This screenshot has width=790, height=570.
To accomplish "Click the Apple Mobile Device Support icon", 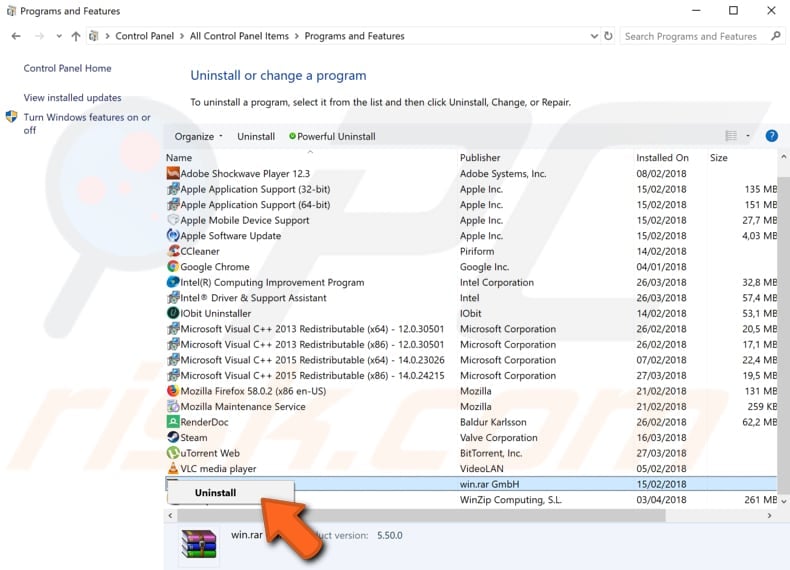I will coord(173,220).
